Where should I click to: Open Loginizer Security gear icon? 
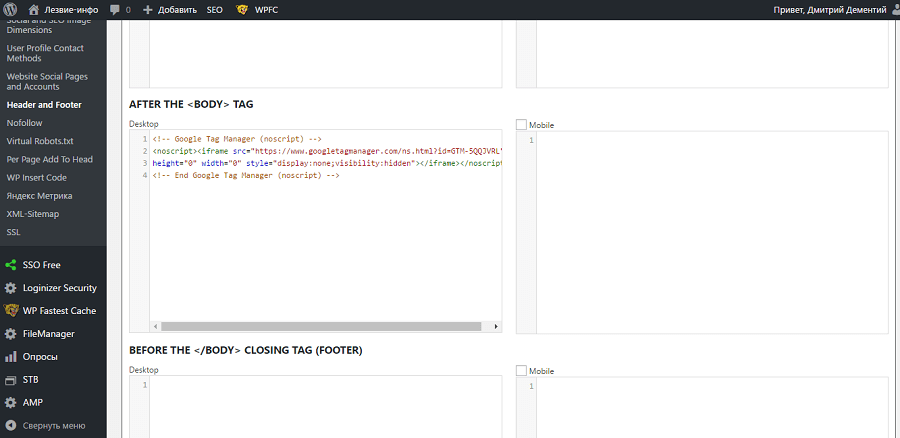(x=11, y=288)
